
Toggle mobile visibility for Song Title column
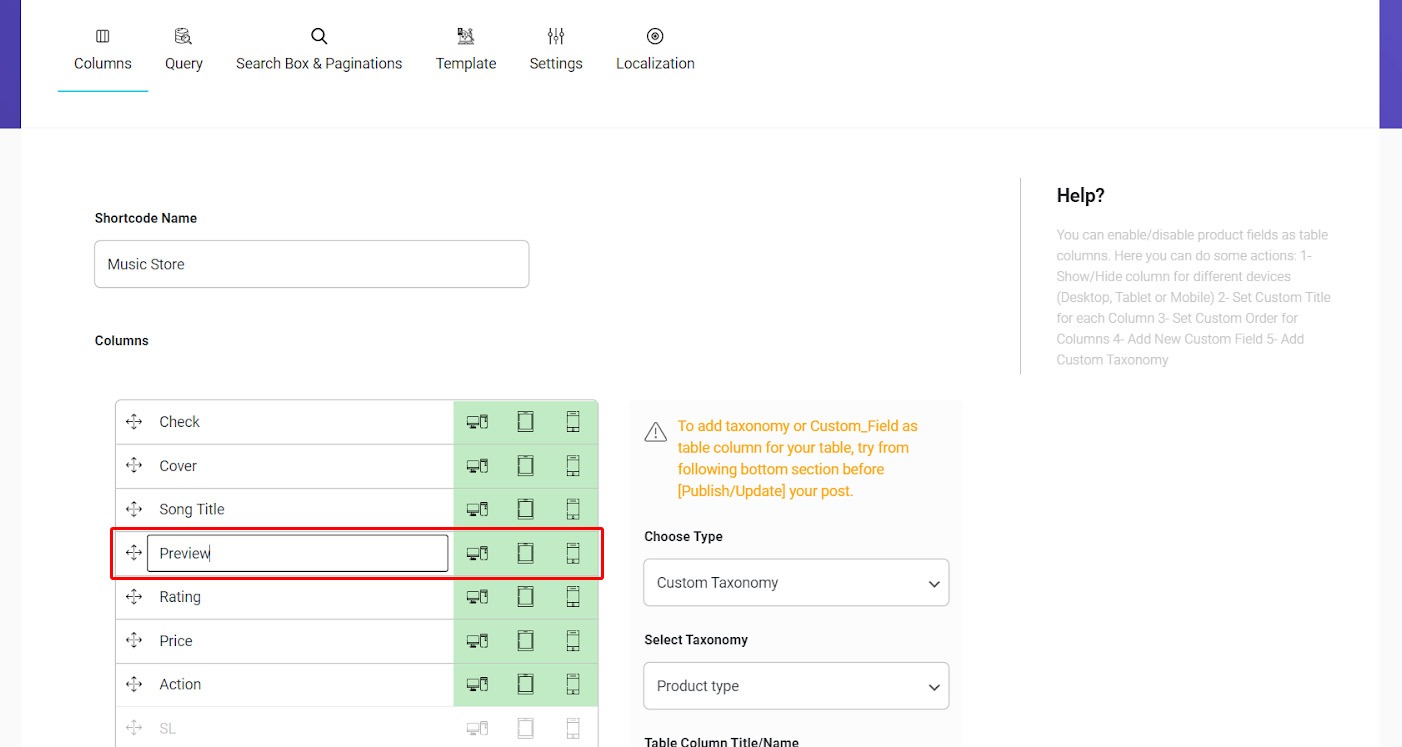click(x=573, y=509)
